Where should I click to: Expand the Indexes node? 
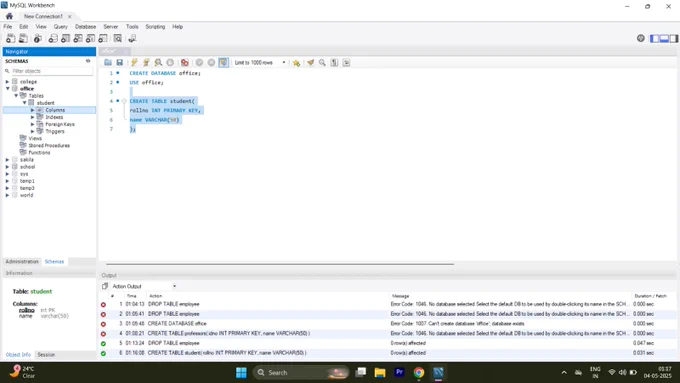(x=32, y=117)
